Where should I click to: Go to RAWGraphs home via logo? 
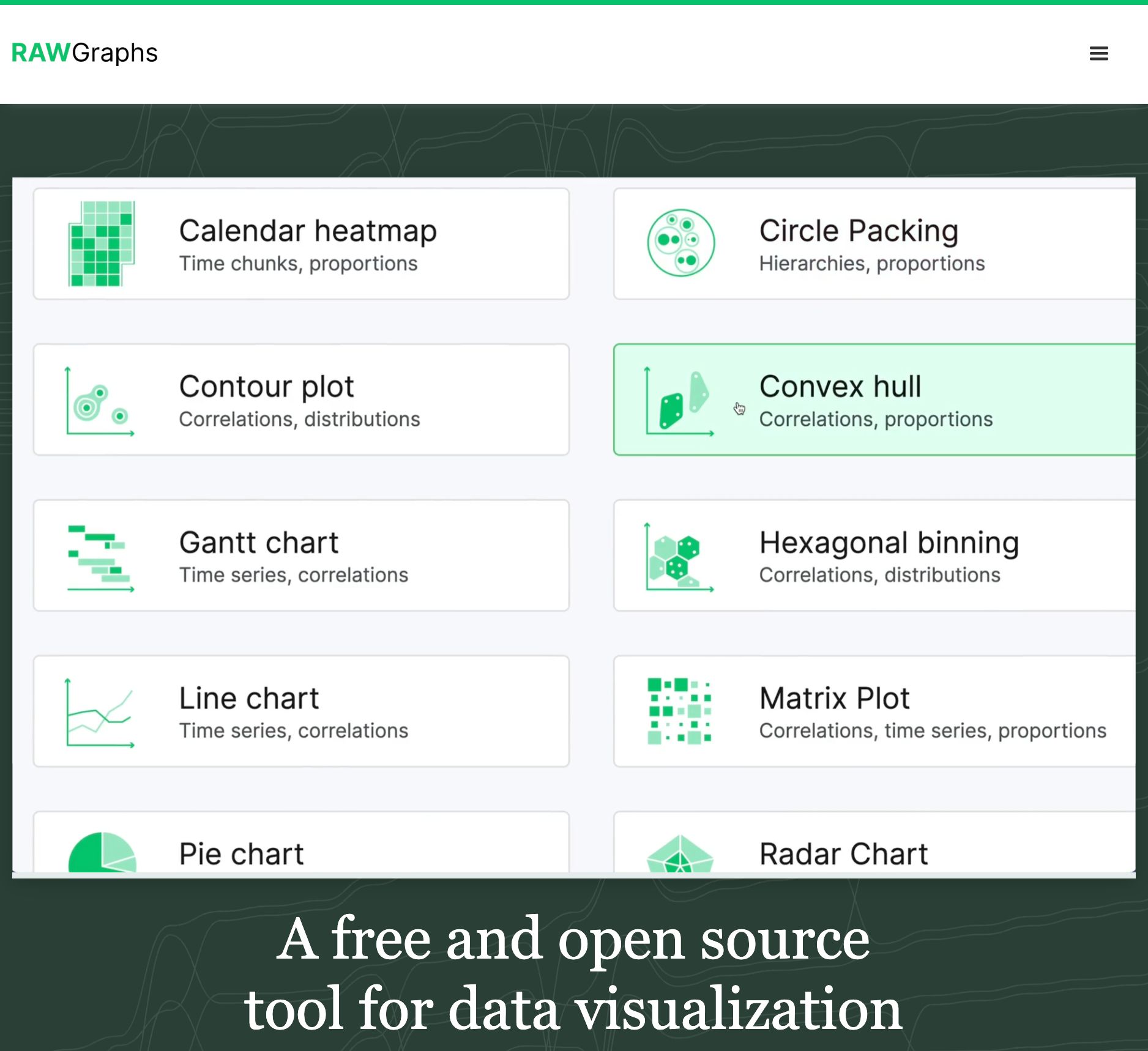(84, 53)
